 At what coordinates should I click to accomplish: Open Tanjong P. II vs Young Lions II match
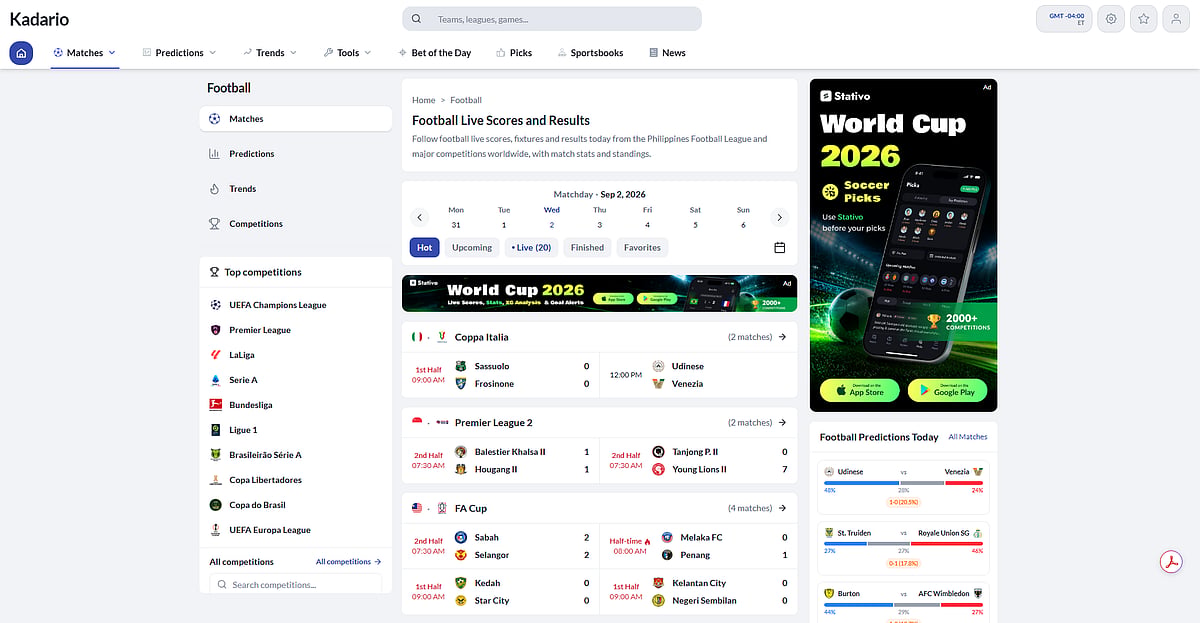click(698, 460)
